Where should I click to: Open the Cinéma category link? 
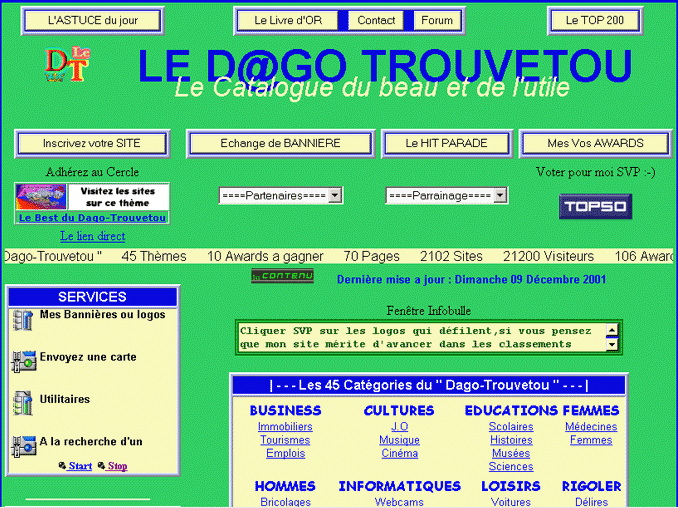click(400, 454)
